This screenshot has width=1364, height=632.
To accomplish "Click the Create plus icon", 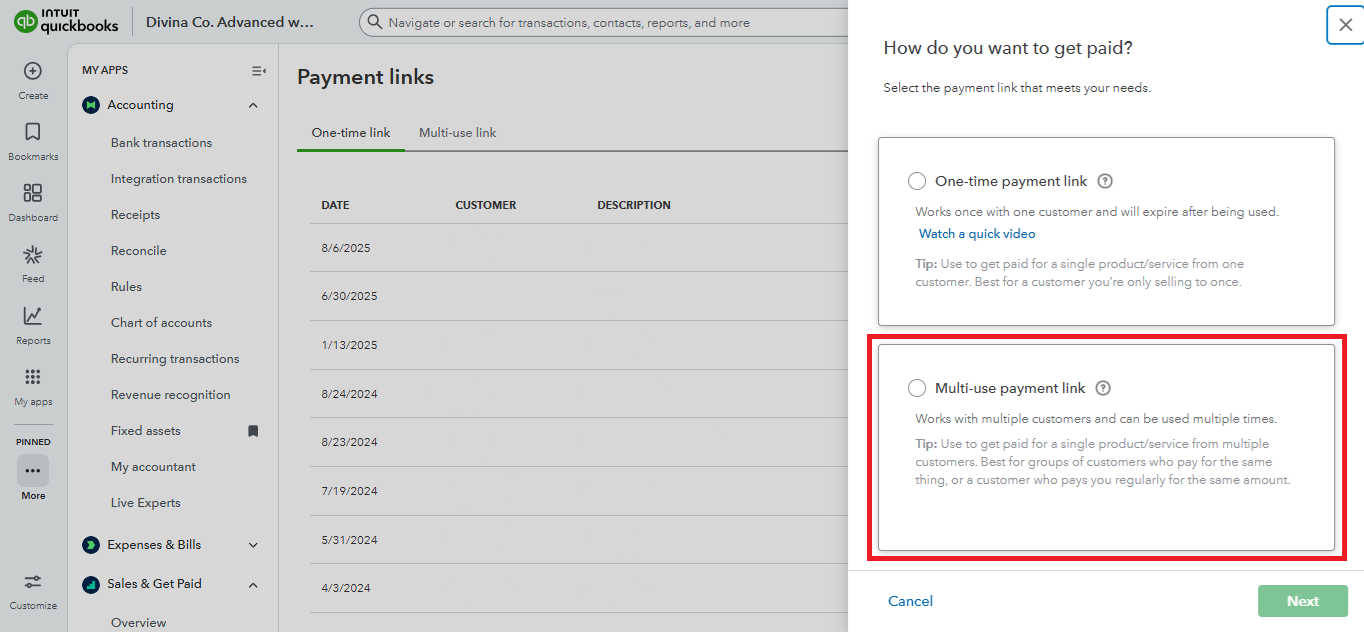I will (33, 71).
